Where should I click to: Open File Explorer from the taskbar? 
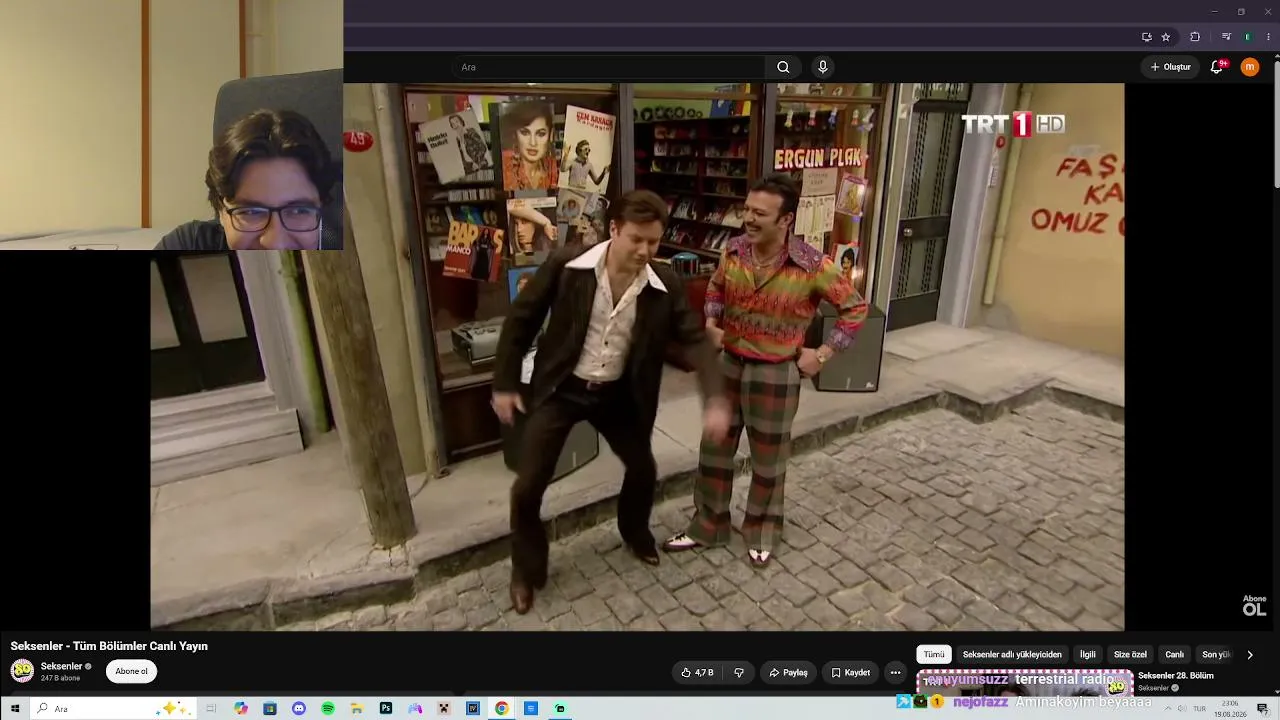point(357,709)
